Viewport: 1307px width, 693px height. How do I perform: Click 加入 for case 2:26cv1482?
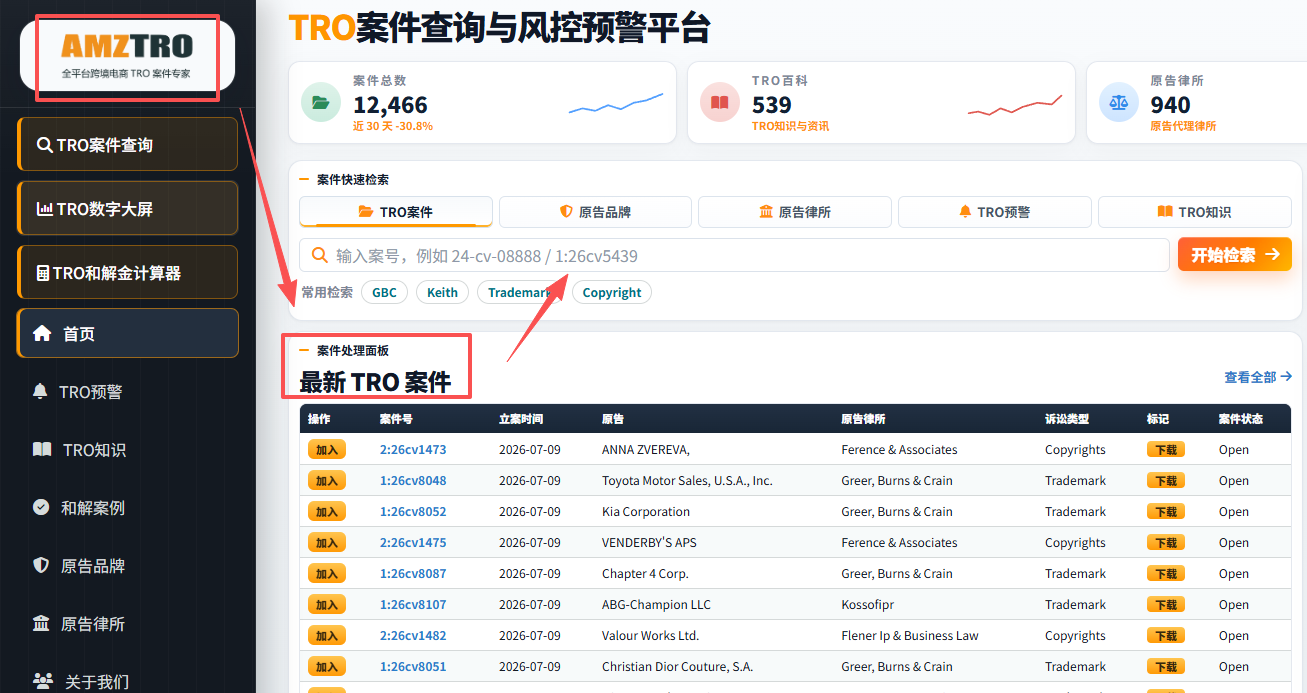(326, 635)
